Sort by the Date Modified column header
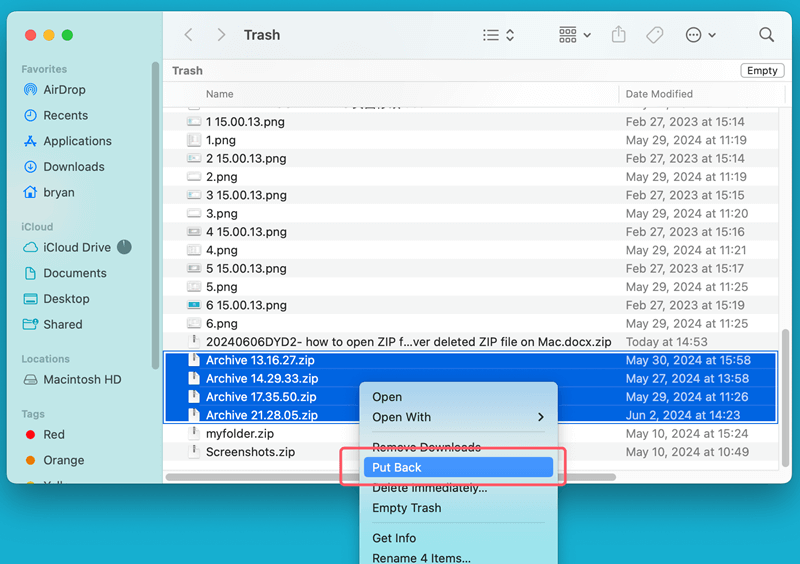 tap(659, 94)
